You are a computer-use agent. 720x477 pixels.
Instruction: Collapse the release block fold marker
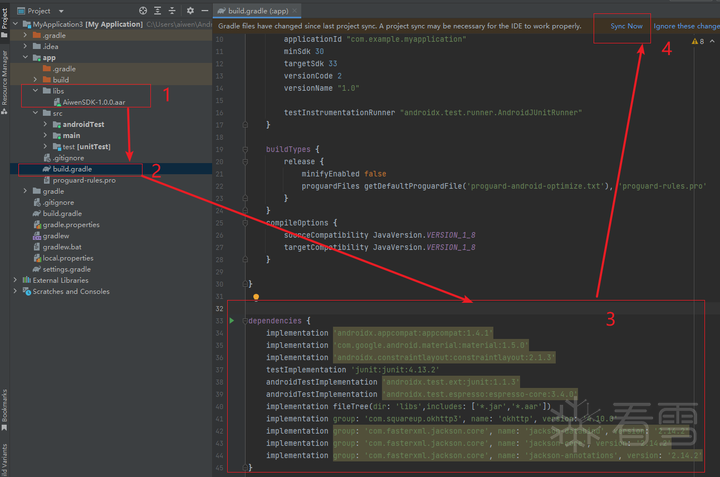(245, 162)
